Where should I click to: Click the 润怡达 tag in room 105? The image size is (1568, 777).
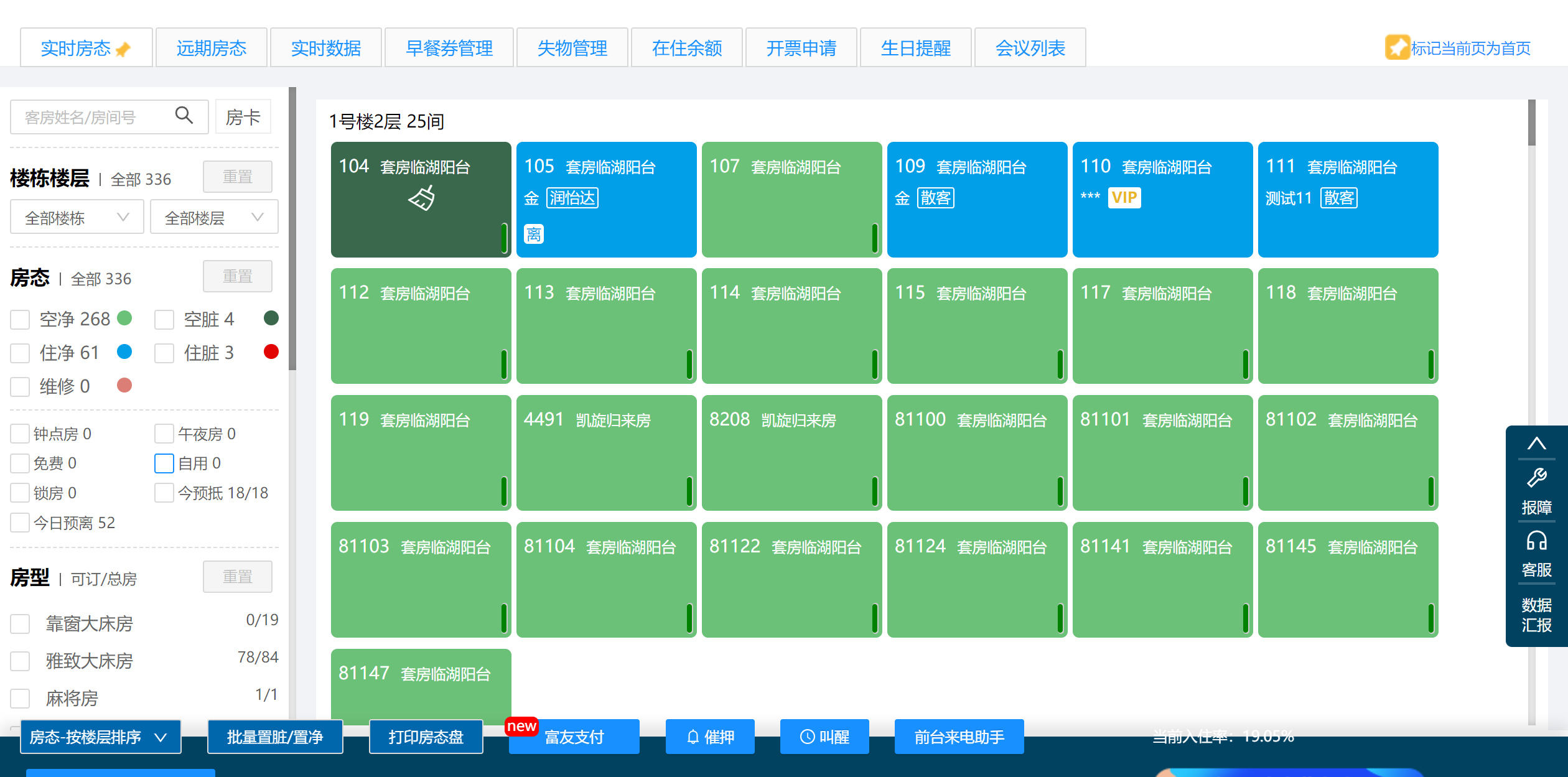pyautogui.click(x=572, y=198)
